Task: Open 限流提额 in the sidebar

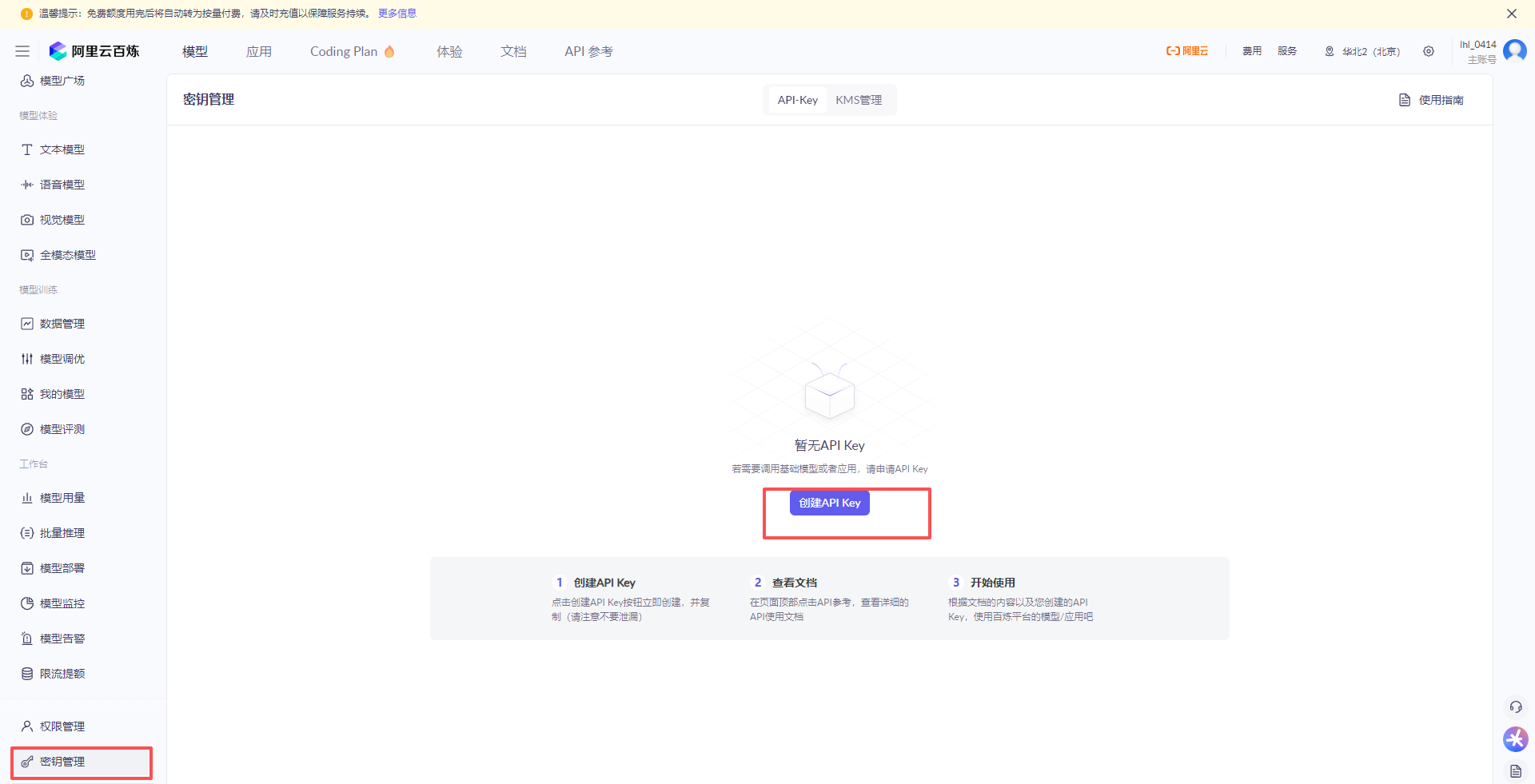Action: tap(53, 674)
